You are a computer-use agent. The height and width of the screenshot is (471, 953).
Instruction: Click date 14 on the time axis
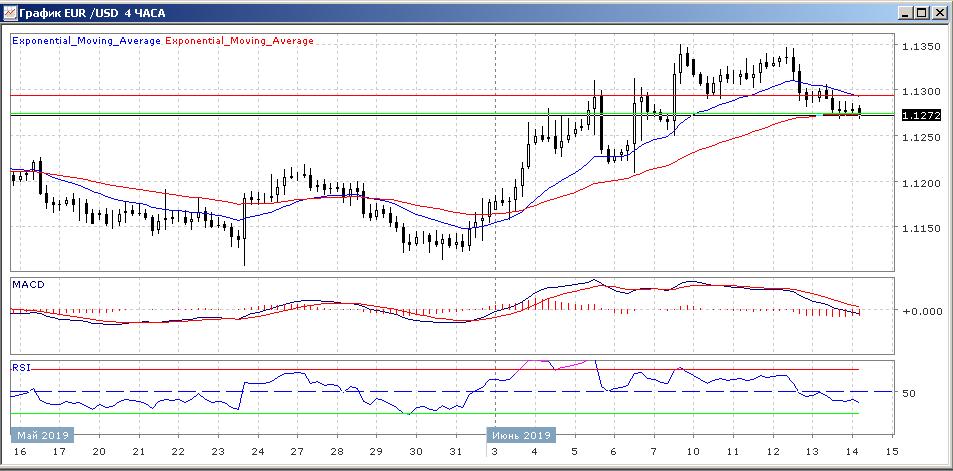pyautogui.click(x=852, y=452)
